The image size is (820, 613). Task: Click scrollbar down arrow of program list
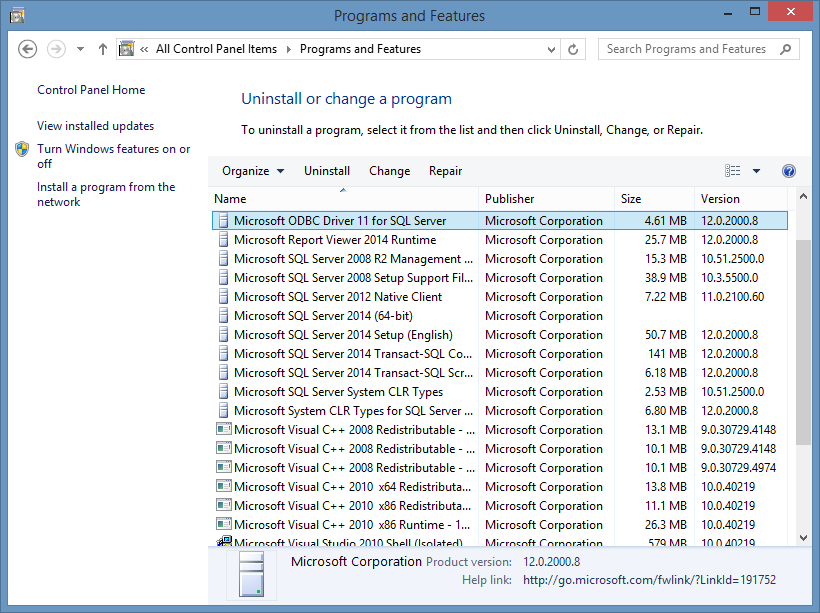[804, 537]
